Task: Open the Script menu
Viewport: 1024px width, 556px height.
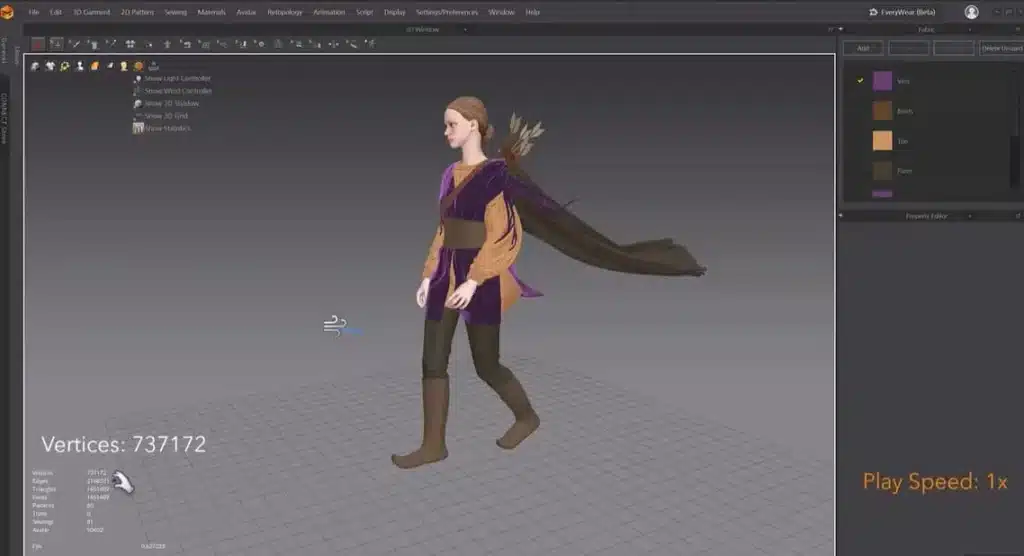Action: coord(364,12)
